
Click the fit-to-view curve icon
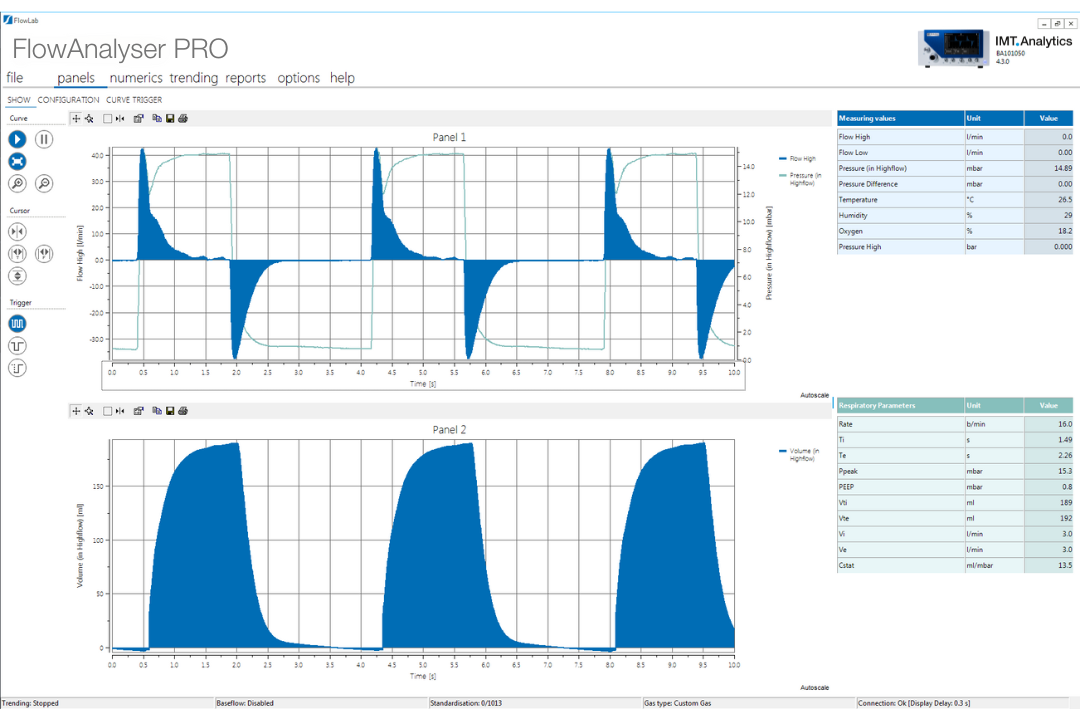coord(17,162)
